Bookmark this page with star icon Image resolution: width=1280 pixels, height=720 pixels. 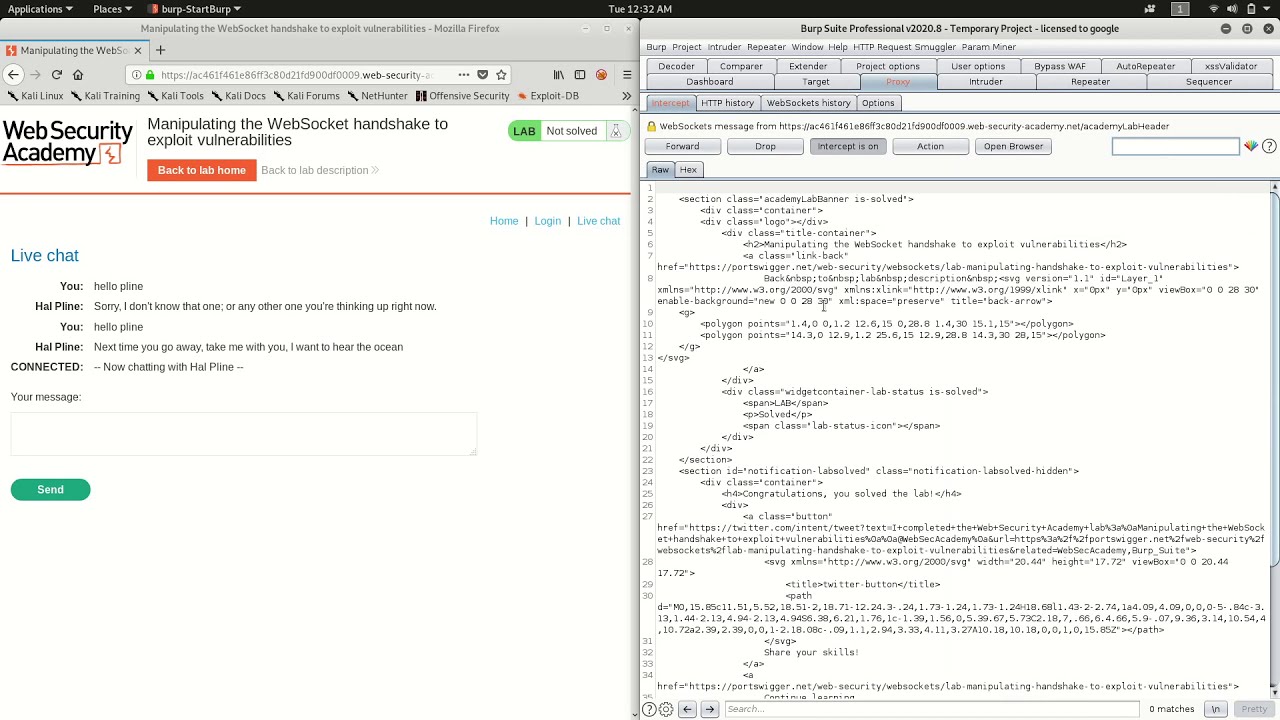pyautogui.click(x=502, y=74)
